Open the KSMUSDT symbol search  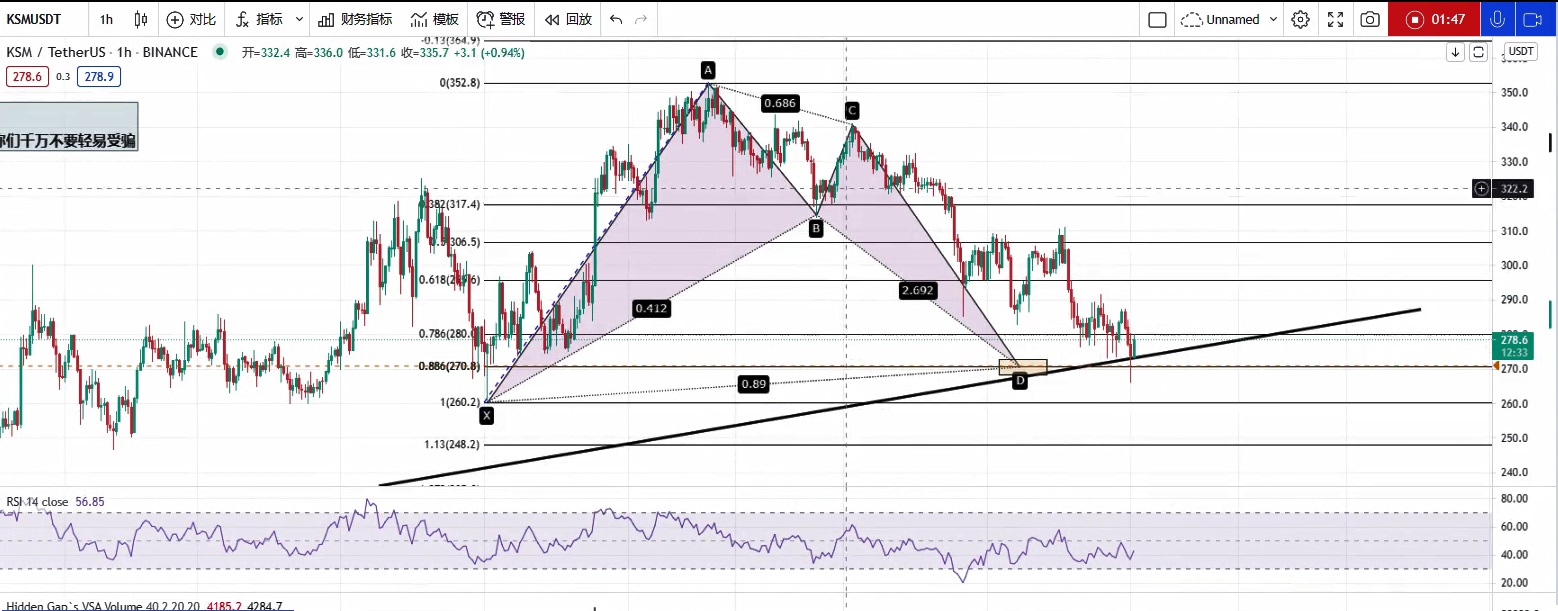(x=34, y=19)
